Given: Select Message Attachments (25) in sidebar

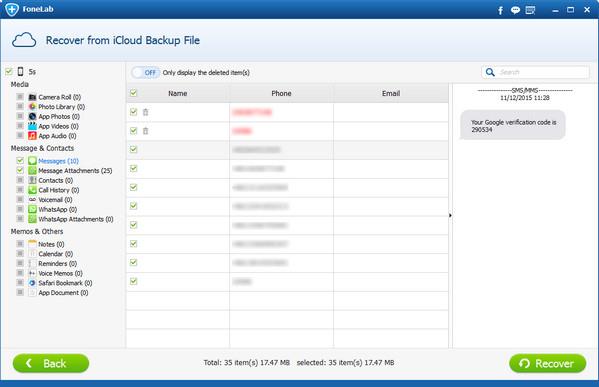Looking at the screenshot, I should pos(75,171).
